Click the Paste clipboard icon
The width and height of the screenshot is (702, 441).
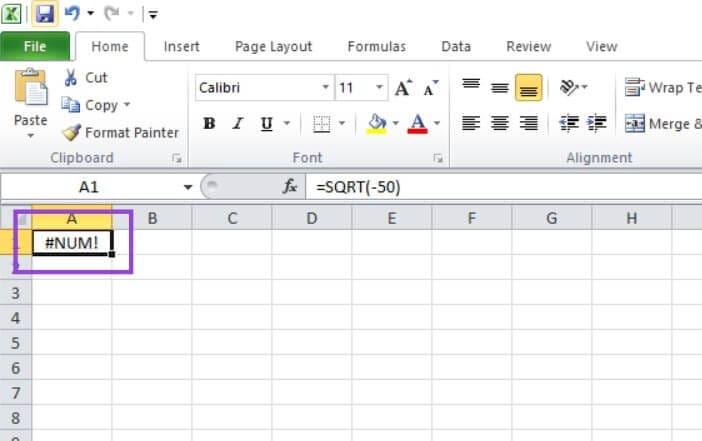[x=30, y=88]
